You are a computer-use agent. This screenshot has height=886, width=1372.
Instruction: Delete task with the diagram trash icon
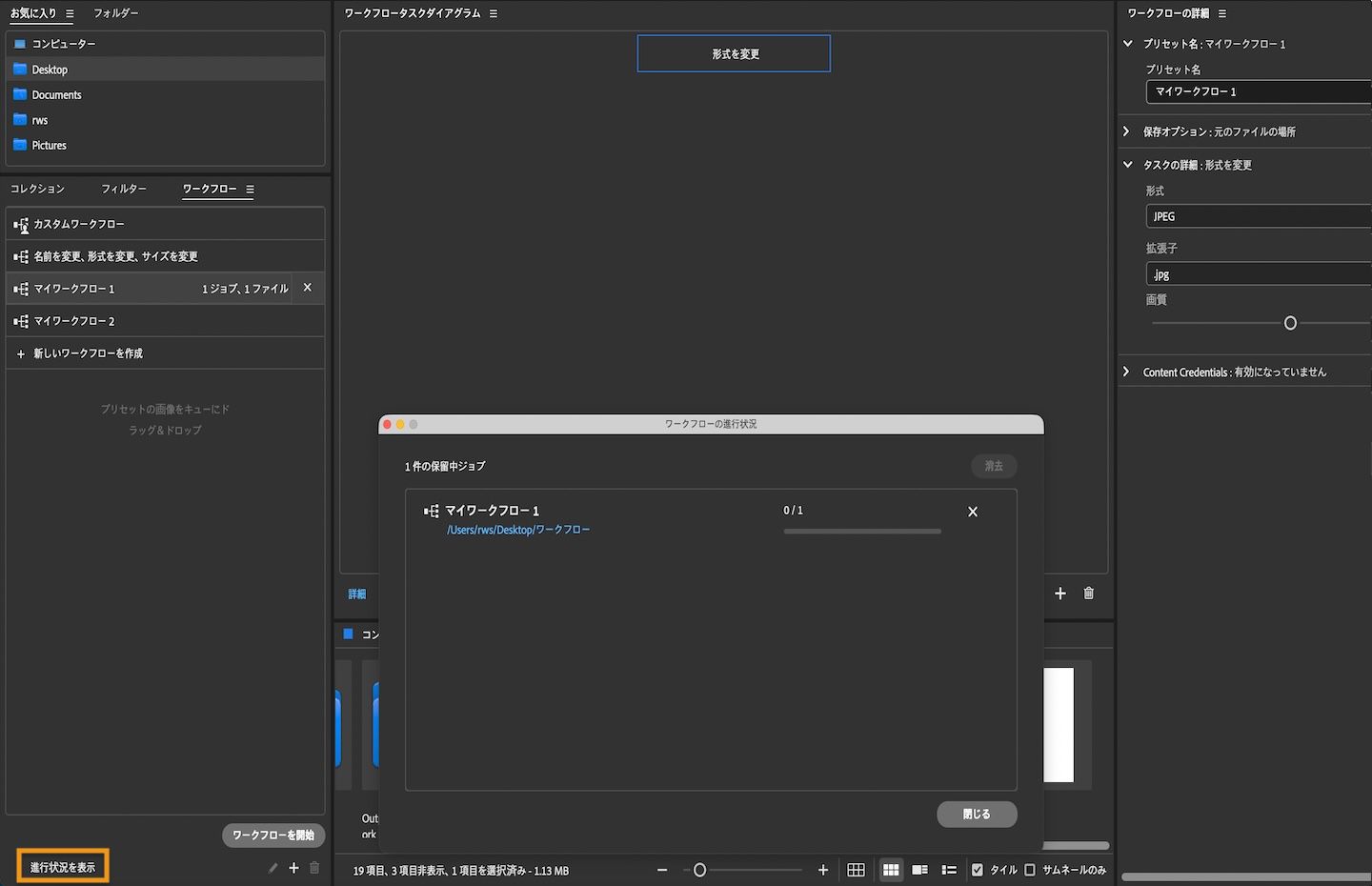click(x=1089, y=594)
